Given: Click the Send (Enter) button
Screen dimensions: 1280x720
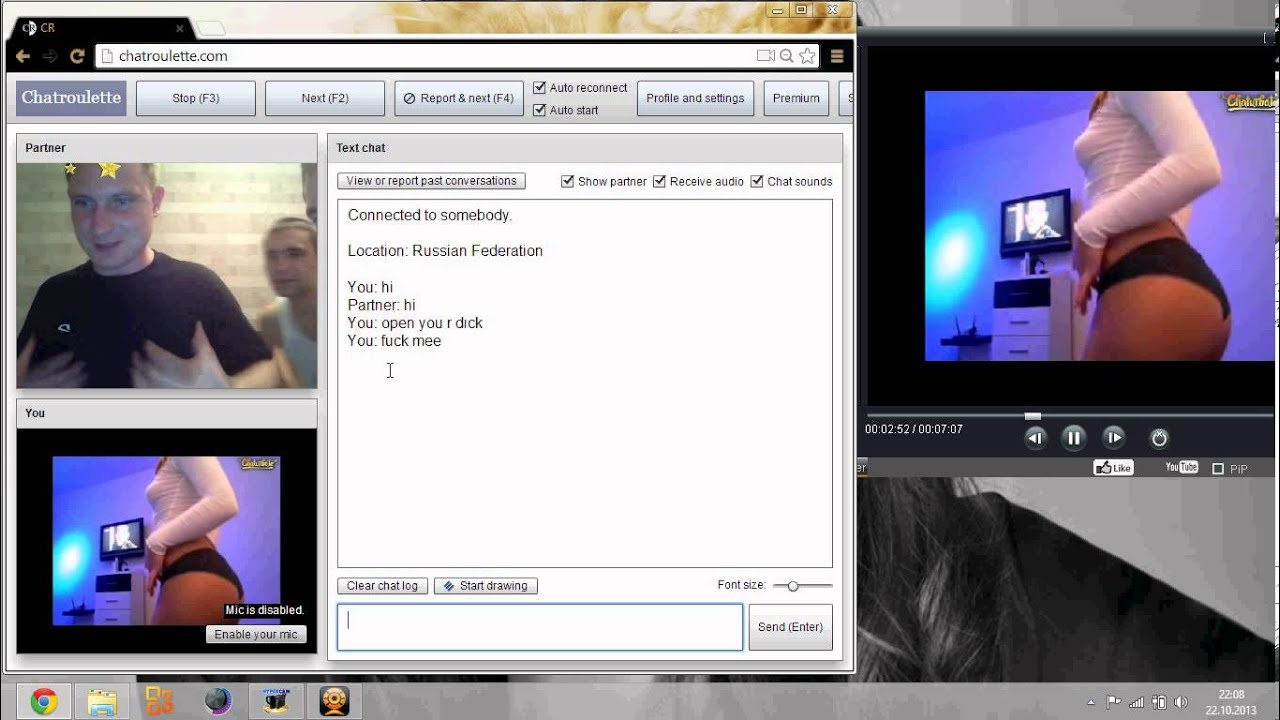Looking at the screenshot, I should click(x=790, y=627).
